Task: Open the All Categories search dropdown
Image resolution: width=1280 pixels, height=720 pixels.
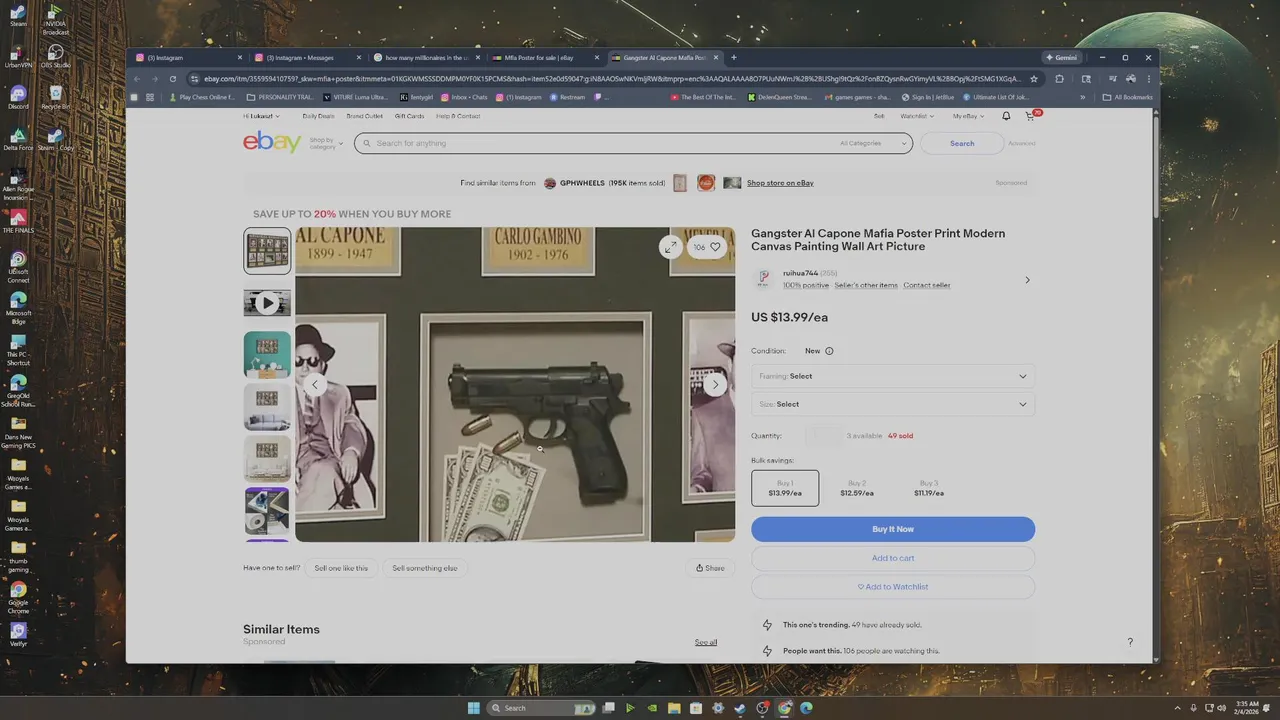Action: tap(873, 143)
